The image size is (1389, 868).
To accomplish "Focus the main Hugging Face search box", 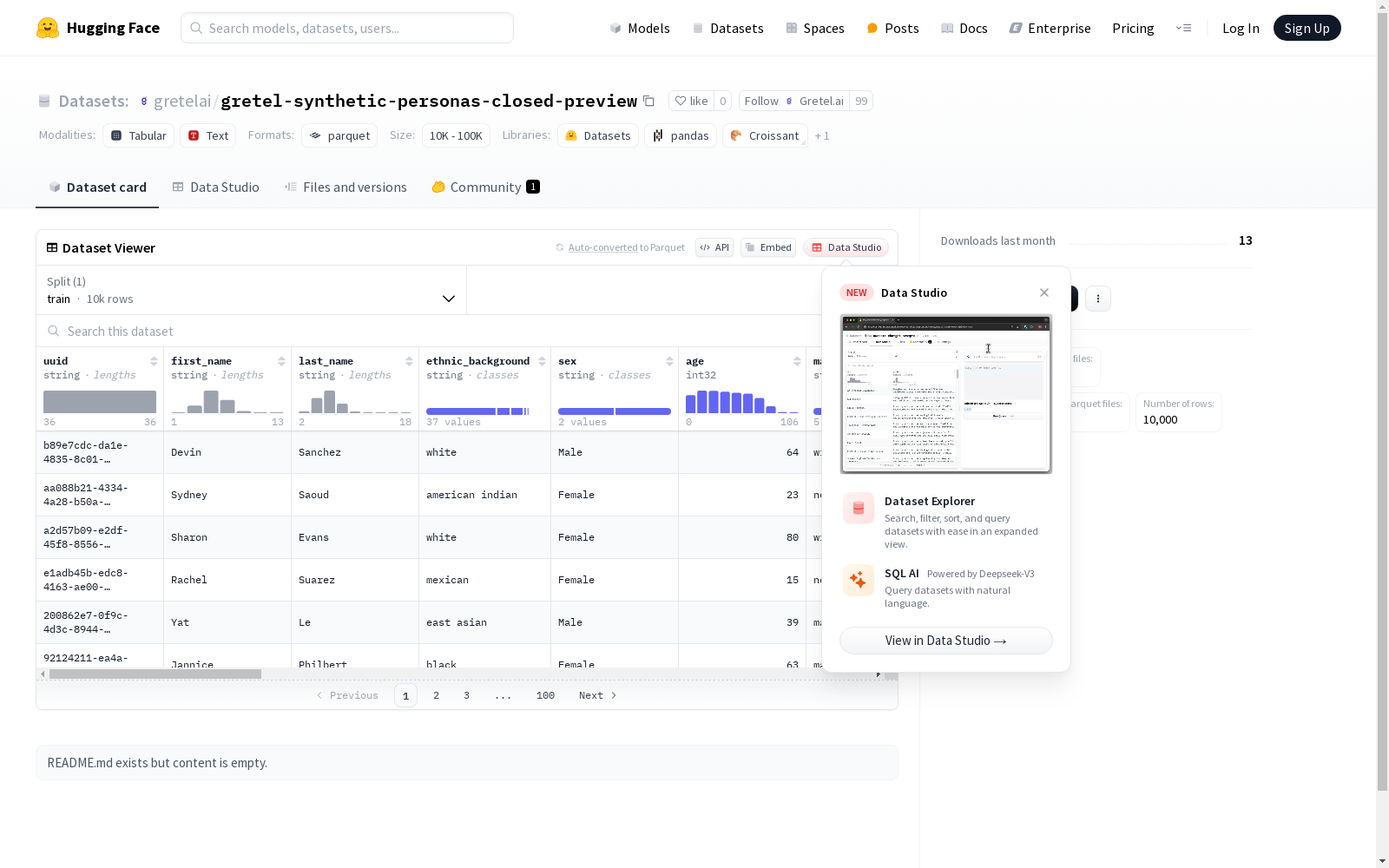I will pyautogui.click(x=347, y=28).
